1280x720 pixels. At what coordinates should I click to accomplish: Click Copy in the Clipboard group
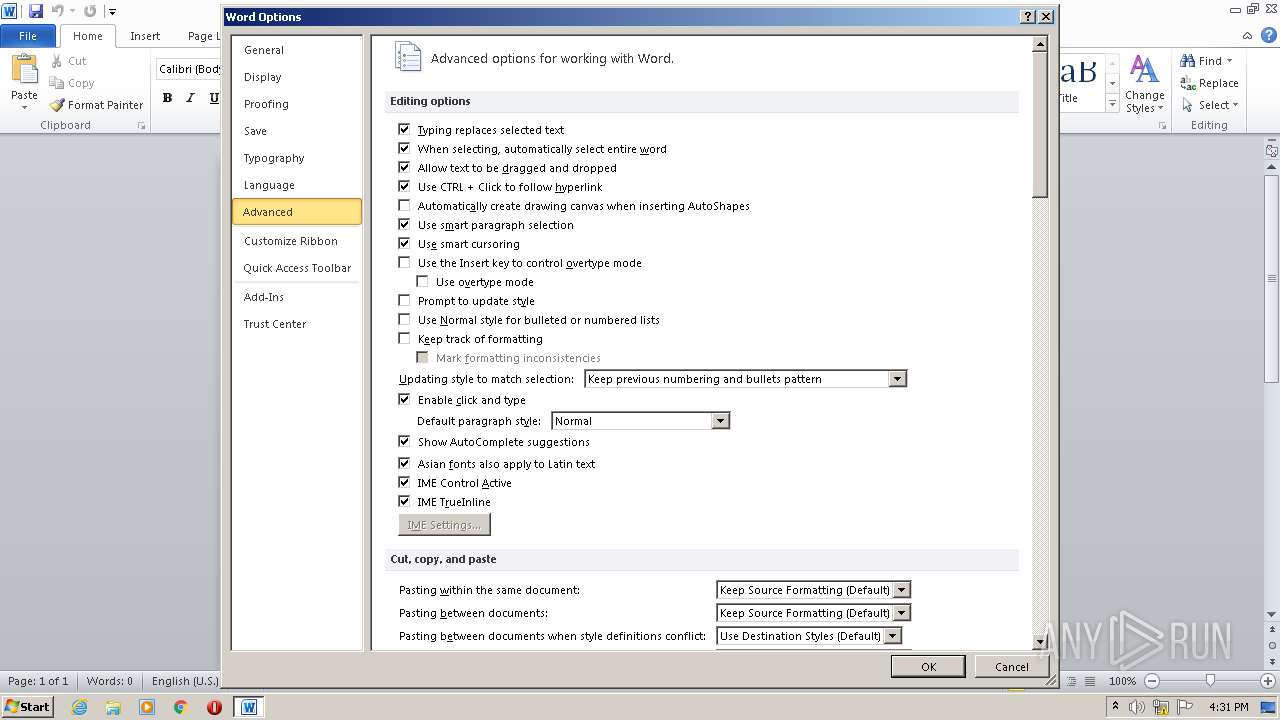tap(71, 83)
